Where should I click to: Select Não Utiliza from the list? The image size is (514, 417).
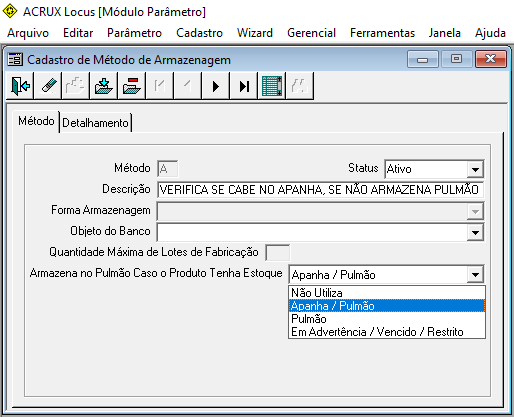tap(387, 293)
